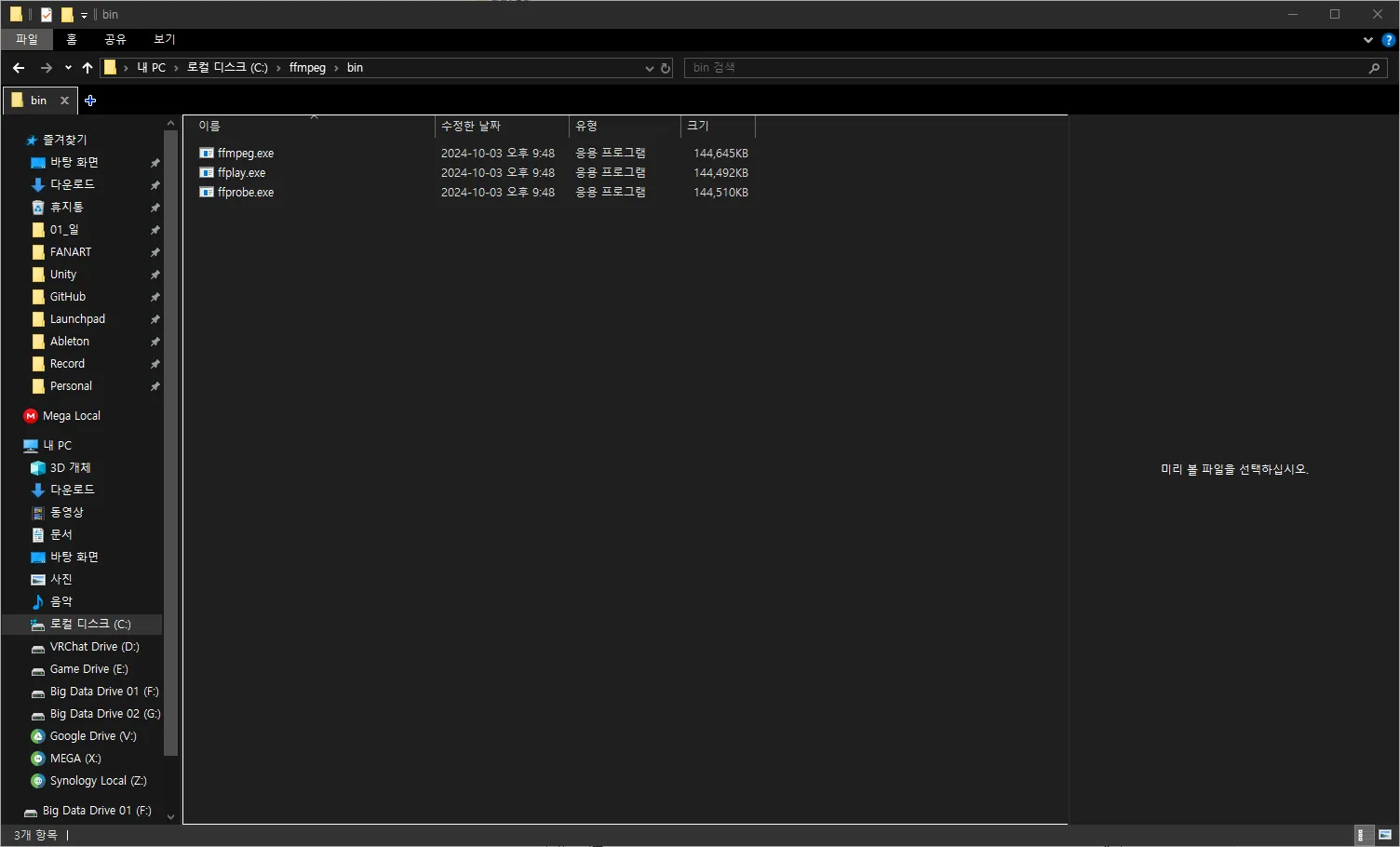This screenshot has width=1400, height=847.
Task: Refresh the bin folder view
Action: click(x=666, y=68)
